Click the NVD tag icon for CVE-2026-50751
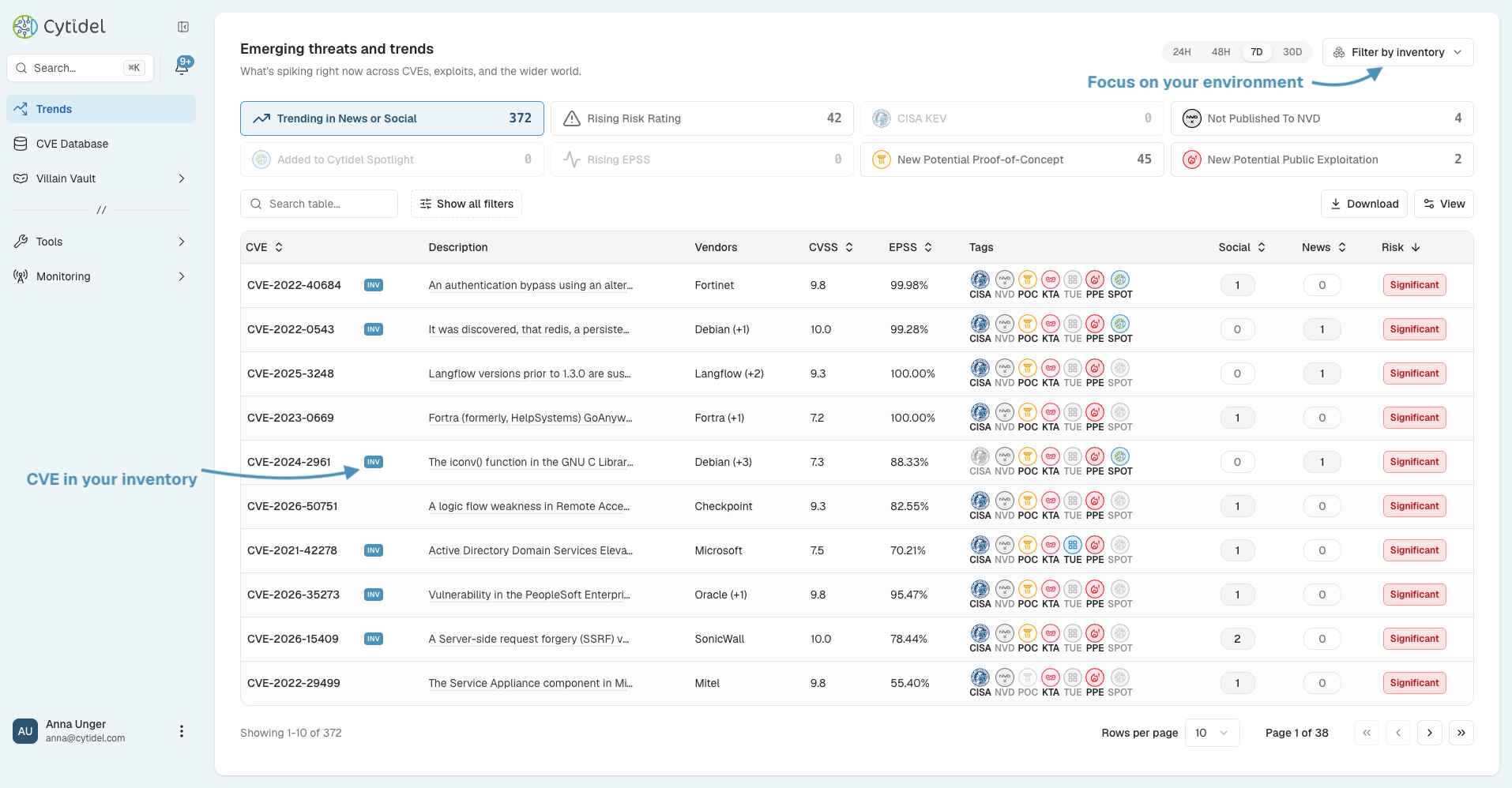1512x788 pixels. [x=1004, y=501]
